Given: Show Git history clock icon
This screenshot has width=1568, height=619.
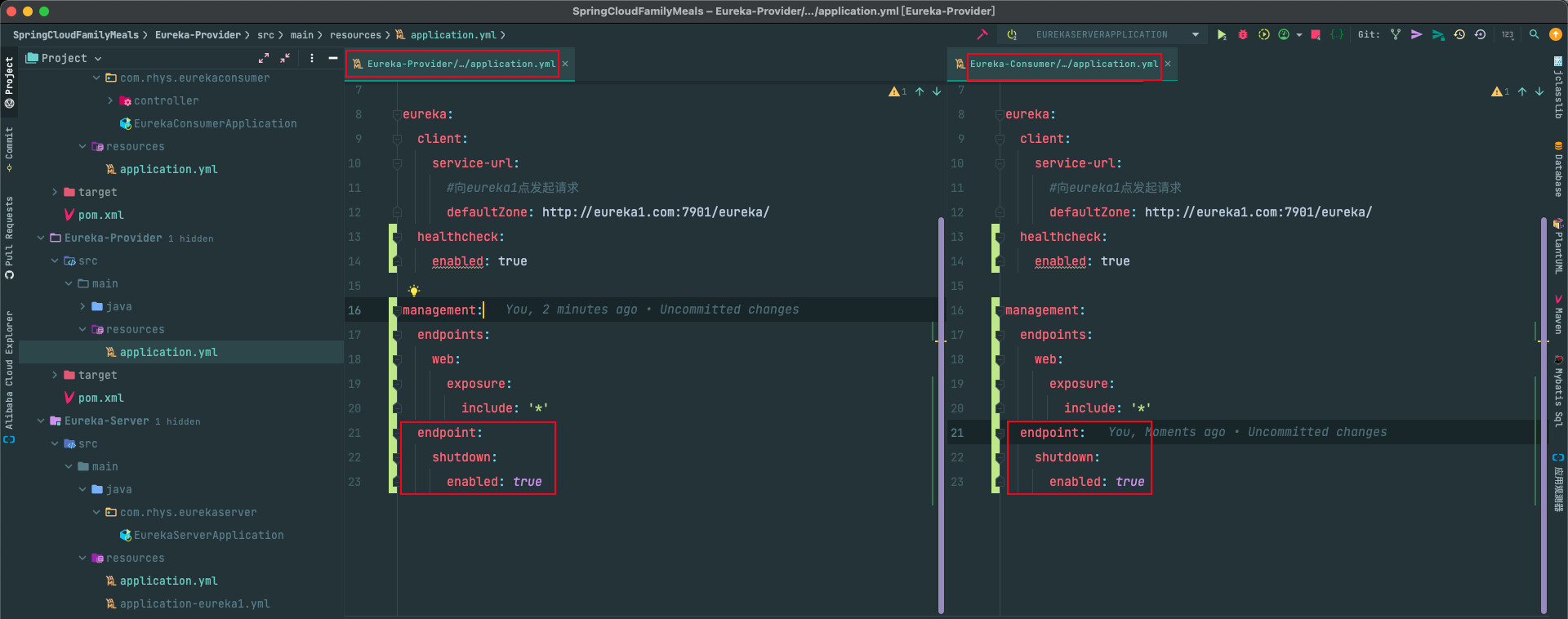Looking at the screenshot, I should pos(1459,34).
